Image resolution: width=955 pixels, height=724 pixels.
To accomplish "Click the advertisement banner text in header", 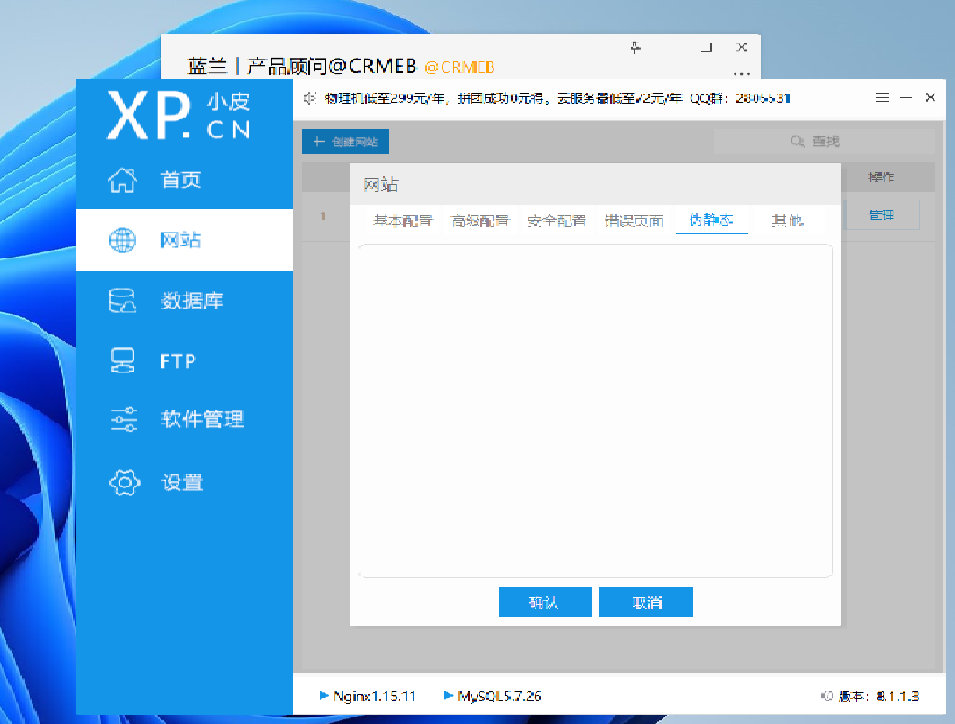I will (557, 98).
